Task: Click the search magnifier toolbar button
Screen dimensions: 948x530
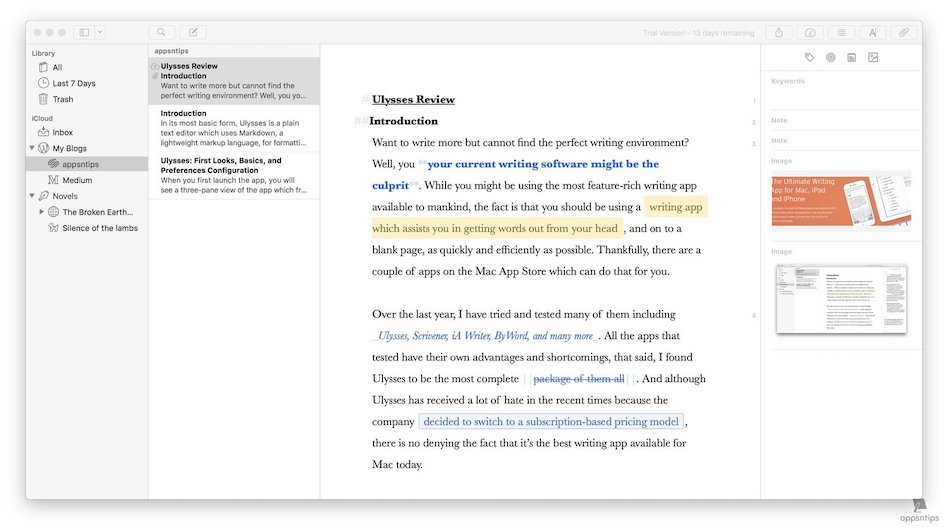Action: coord(161,33)
